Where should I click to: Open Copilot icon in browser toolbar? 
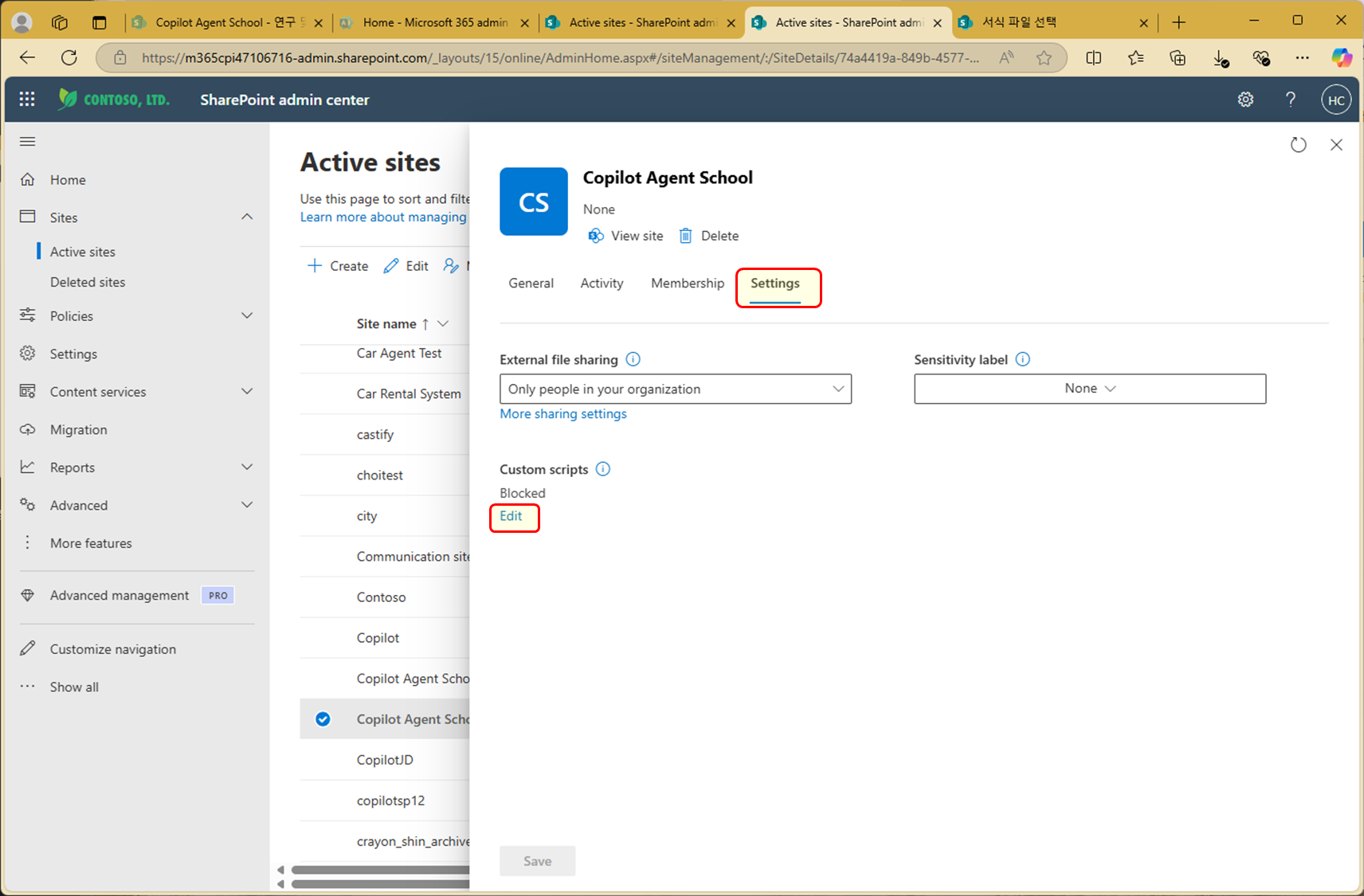click(x=1342, y=57)
